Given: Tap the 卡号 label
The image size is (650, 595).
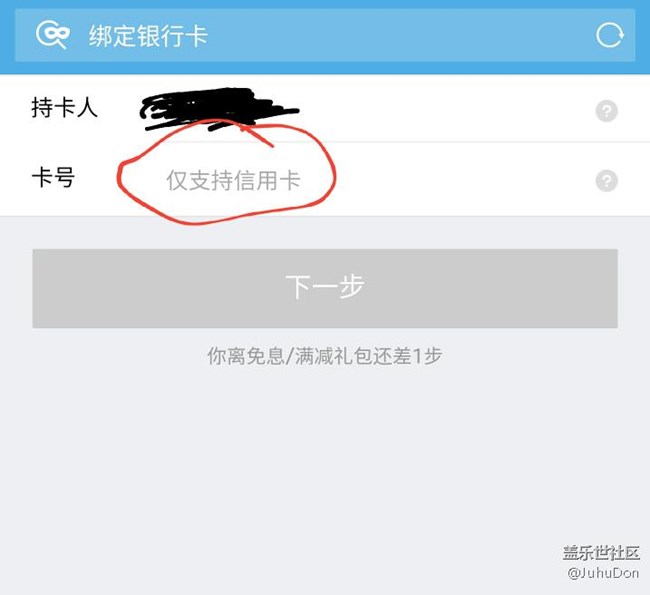Looking at the screenshot, I should [53, 177].
